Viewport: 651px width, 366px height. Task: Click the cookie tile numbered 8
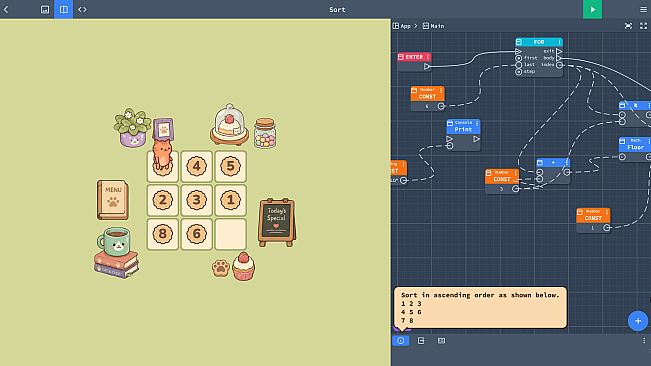tap(163, 234)
